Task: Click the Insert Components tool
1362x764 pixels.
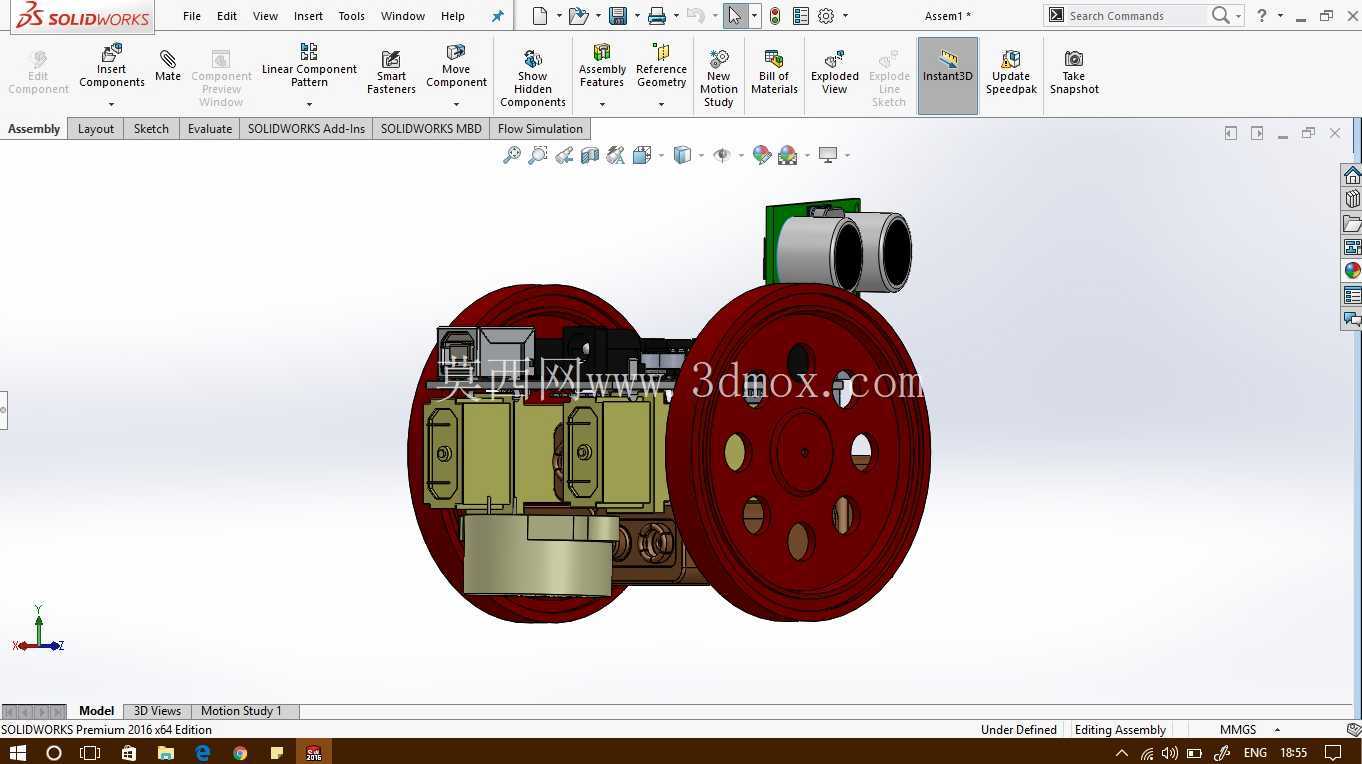Action: tap(112, 68)
